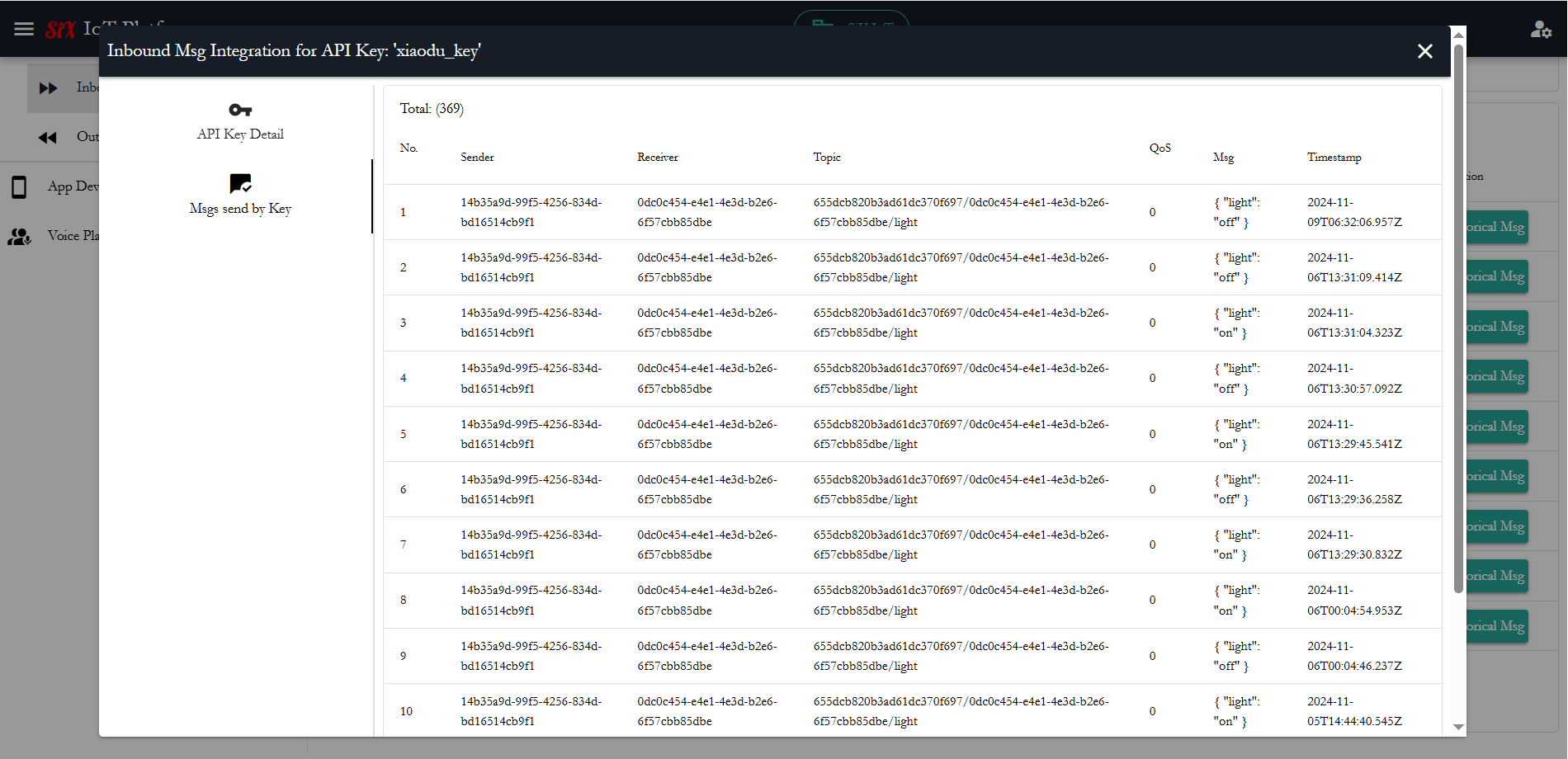This screenshot has width=1568, height=759.
Task: Select the API Key Detail key icon
Action: click(240, 110)
